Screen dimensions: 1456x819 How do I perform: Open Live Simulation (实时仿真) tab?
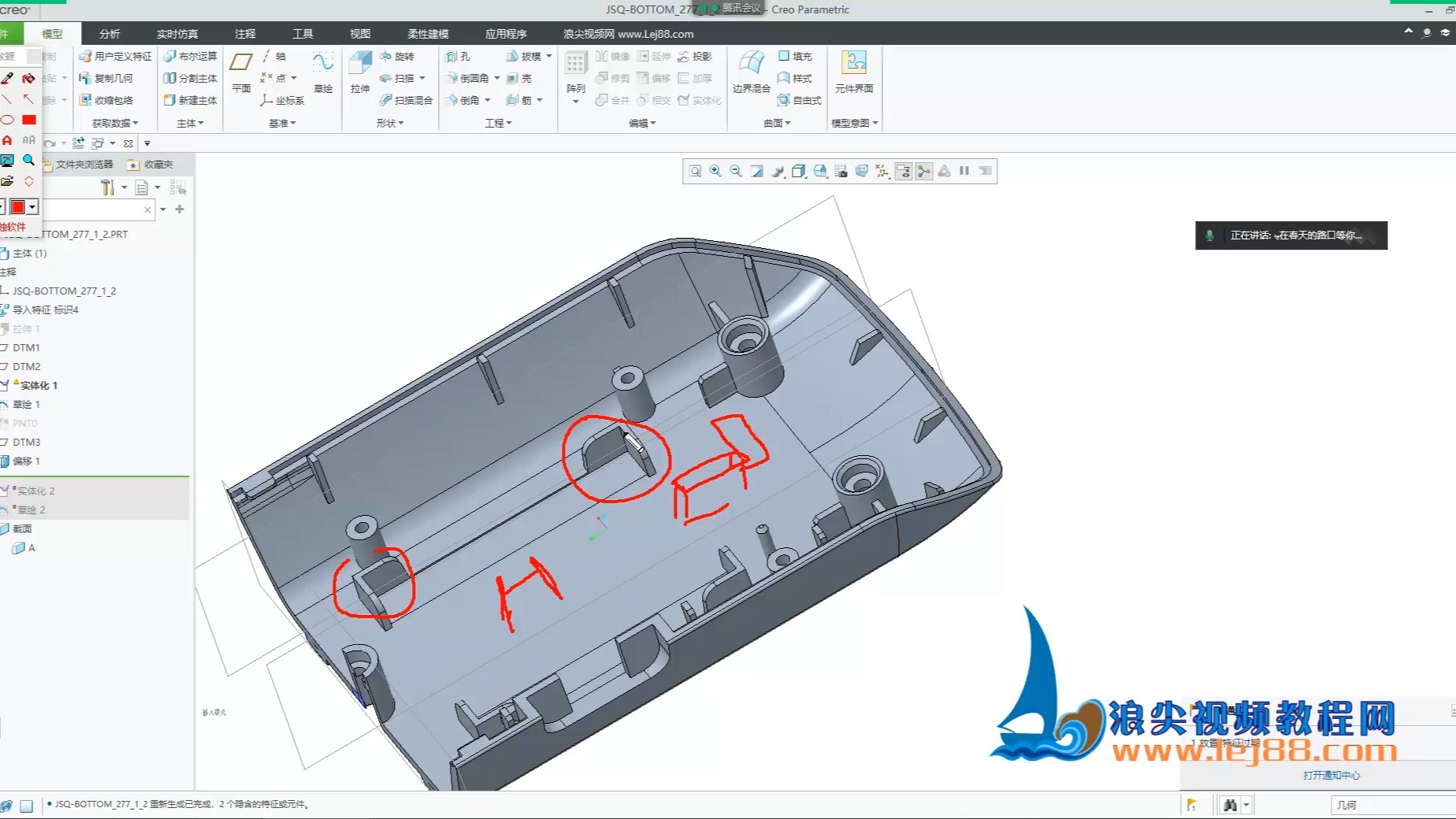click(177, 34)
